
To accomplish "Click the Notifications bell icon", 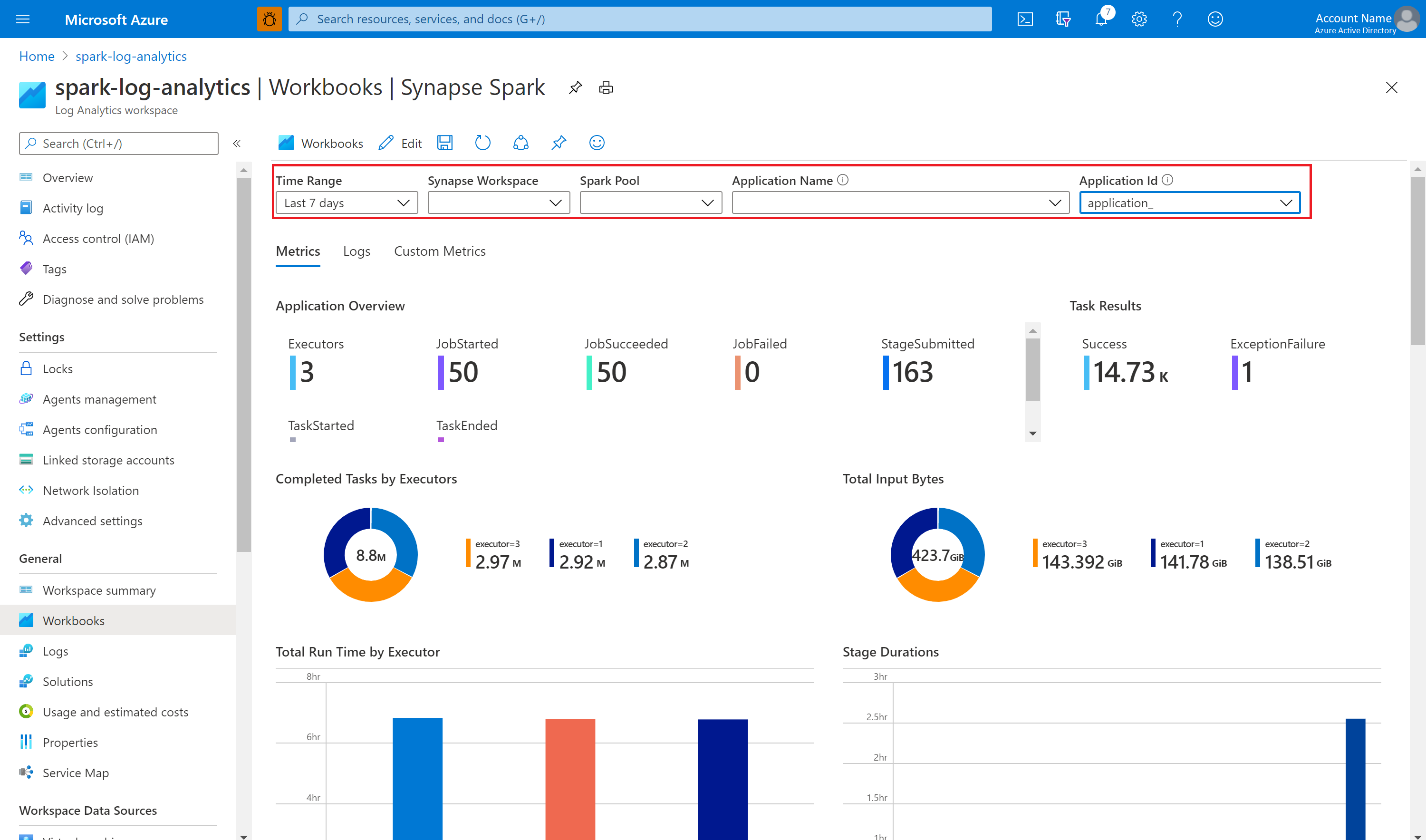I will 1100,19.
